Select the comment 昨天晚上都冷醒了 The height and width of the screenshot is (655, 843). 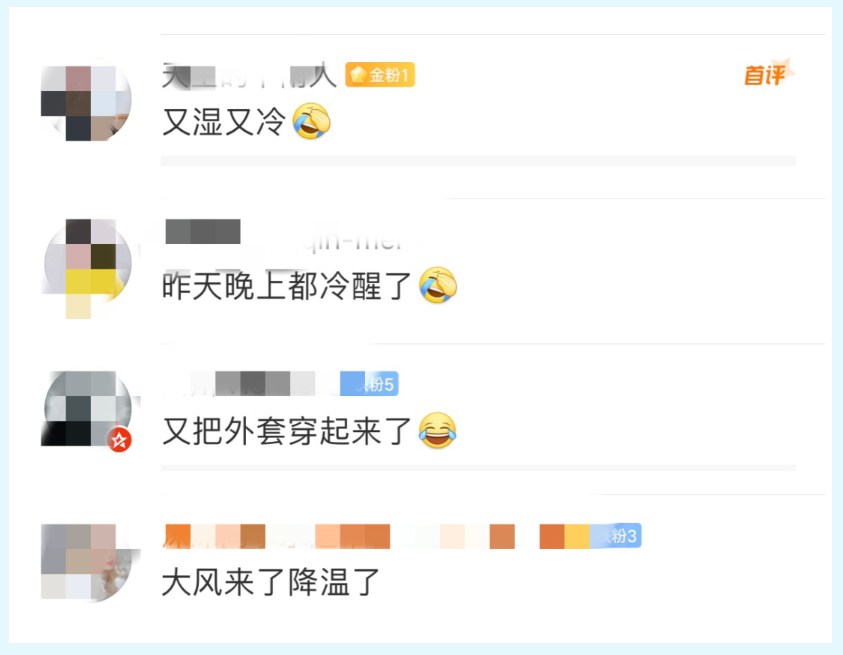coord(287,286)
